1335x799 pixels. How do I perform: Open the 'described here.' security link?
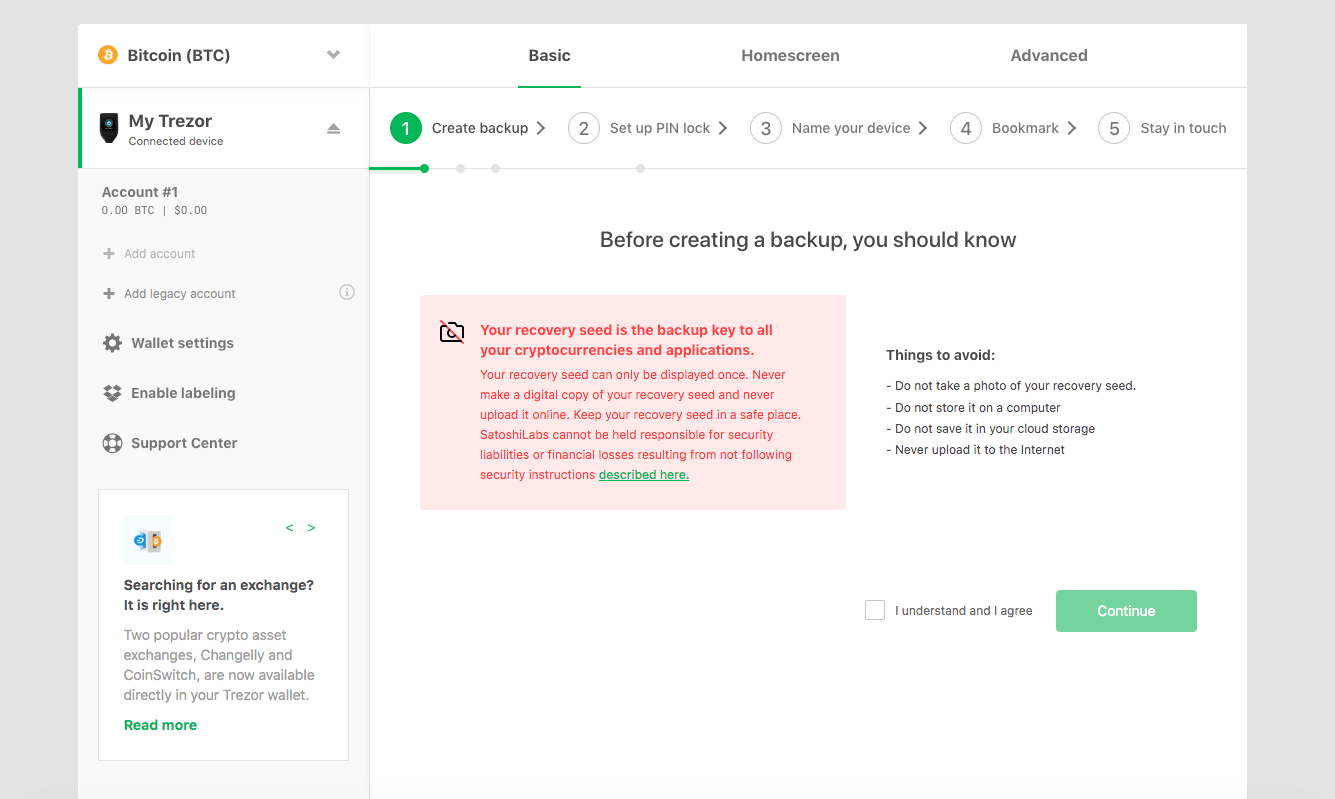tap(644, 475)
